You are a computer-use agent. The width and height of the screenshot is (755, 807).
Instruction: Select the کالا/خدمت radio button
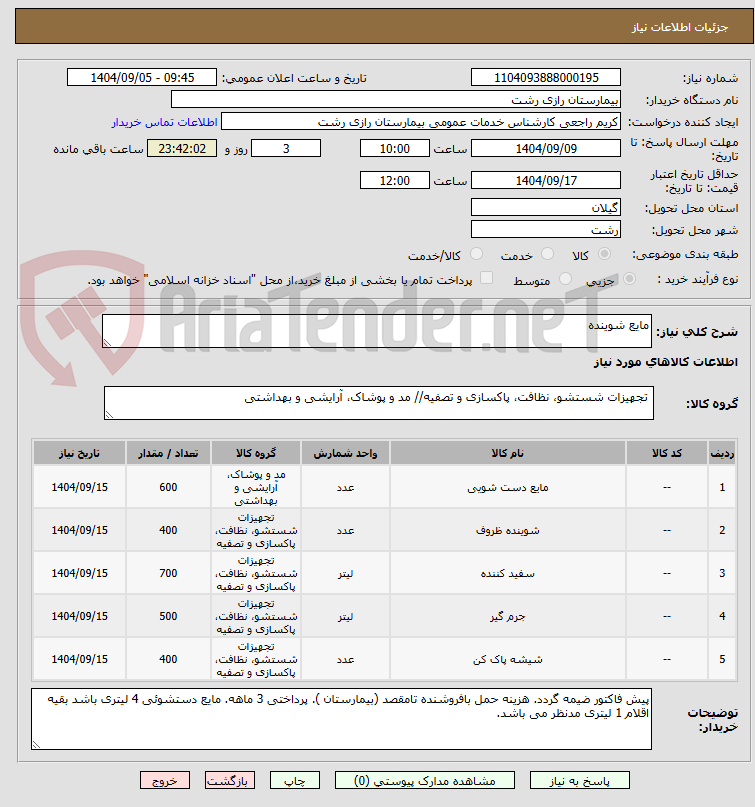[477, 254]
